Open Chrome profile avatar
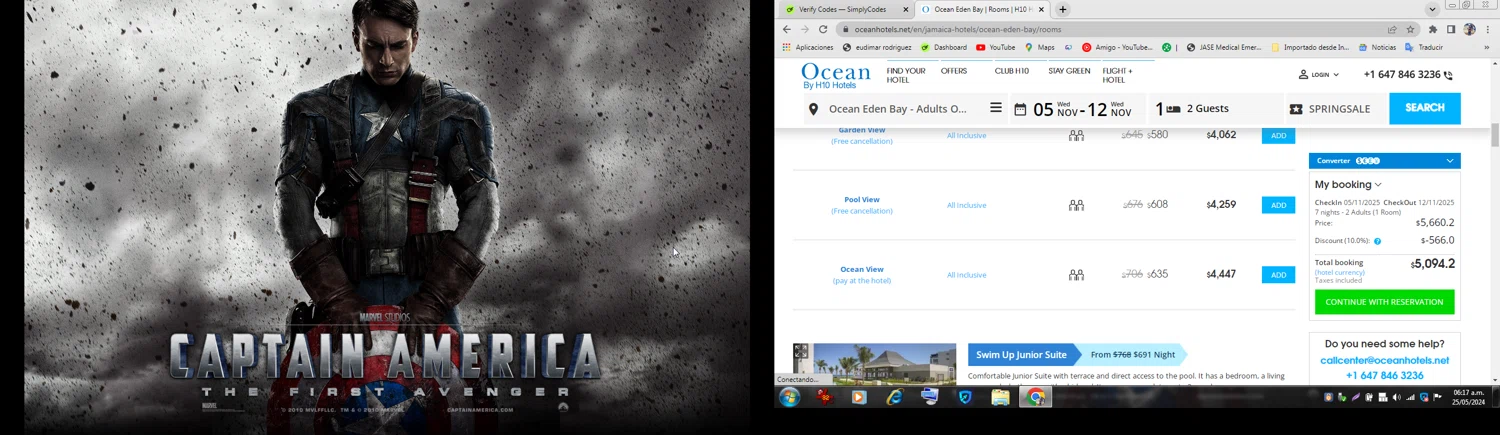 [1469, 29]
